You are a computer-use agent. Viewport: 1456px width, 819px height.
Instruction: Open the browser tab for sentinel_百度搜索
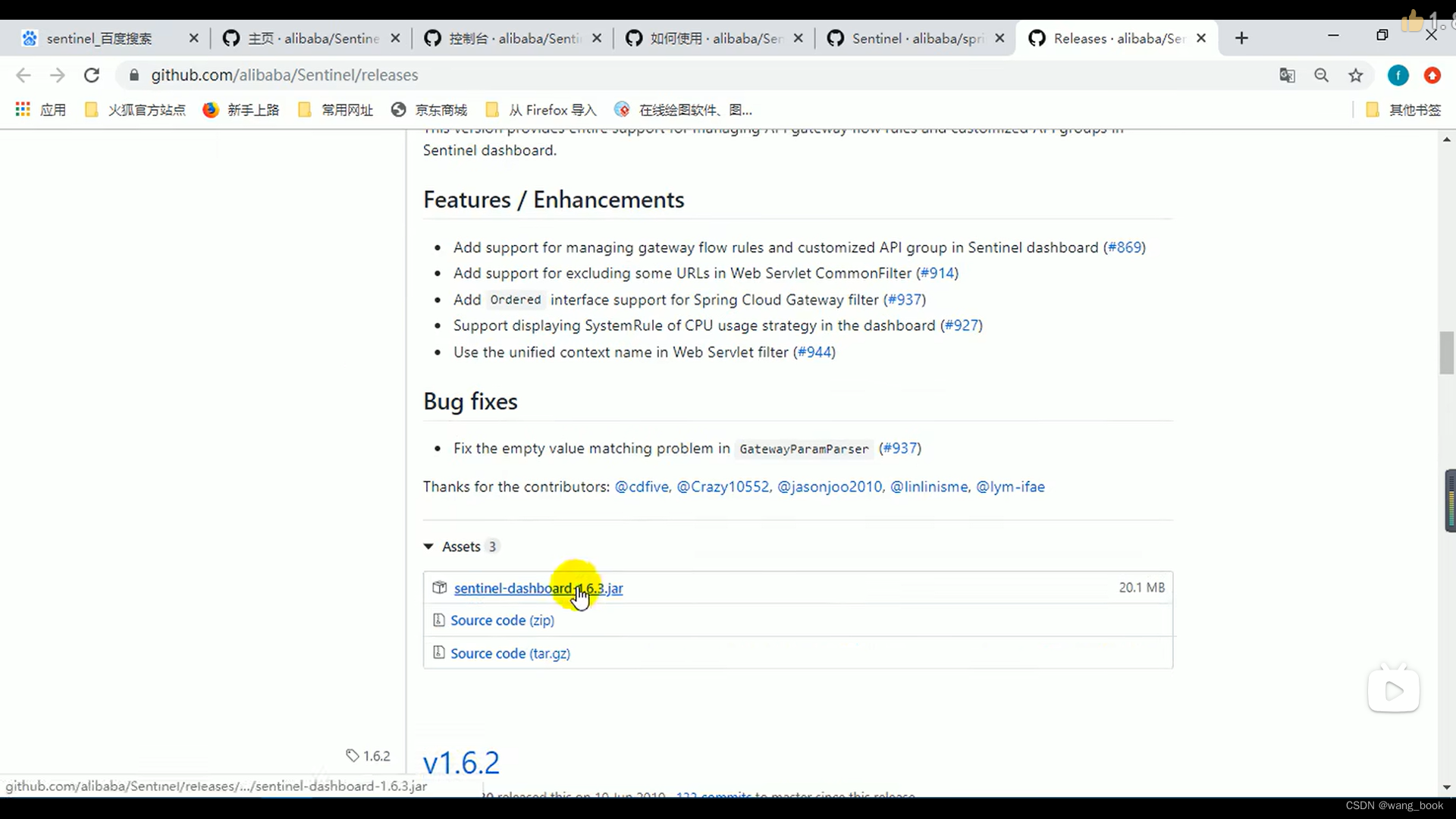point(100,38)
